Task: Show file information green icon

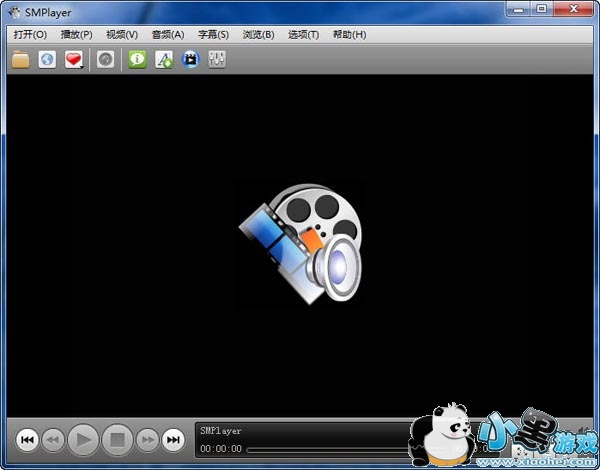Action: point(137,60)
